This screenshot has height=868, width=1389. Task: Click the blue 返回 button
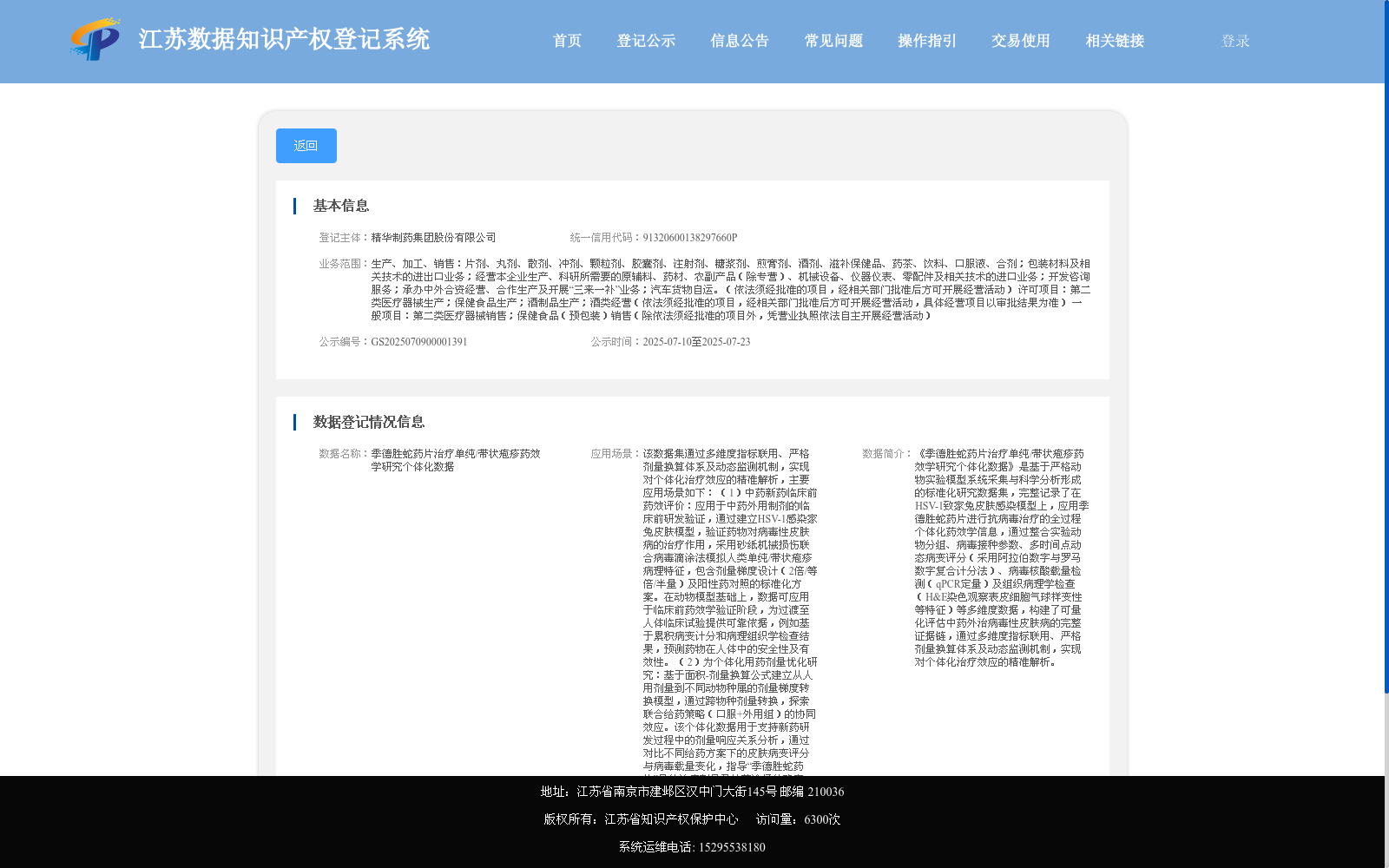pos(306,146)
